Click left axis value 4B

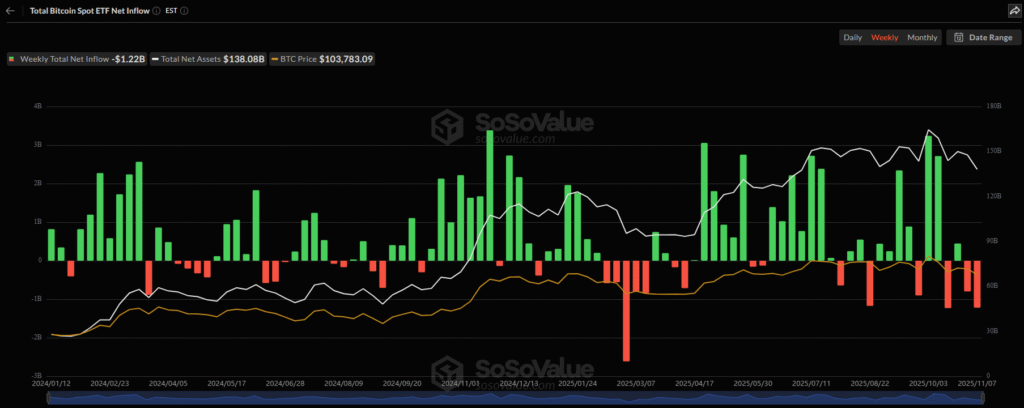pyautogui.click(x=38, y=106)
